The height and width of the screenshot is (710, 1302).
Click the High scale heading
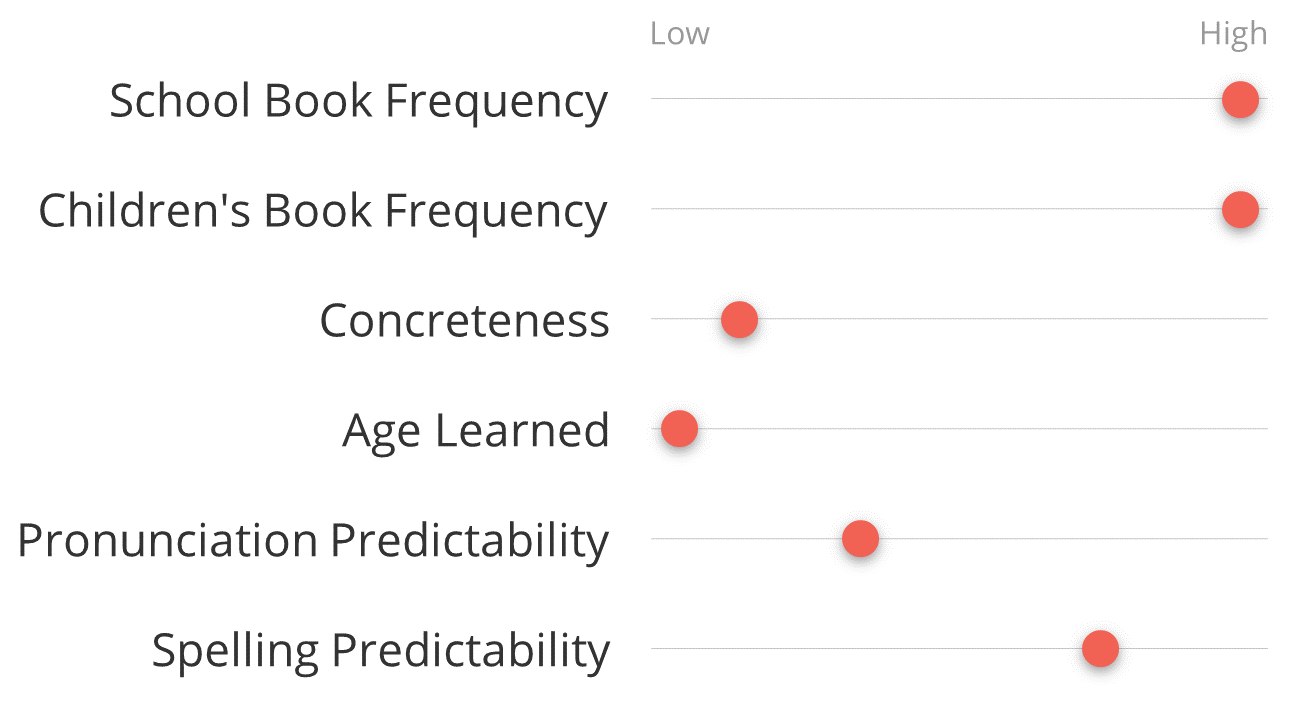(x=1233, y=35)
